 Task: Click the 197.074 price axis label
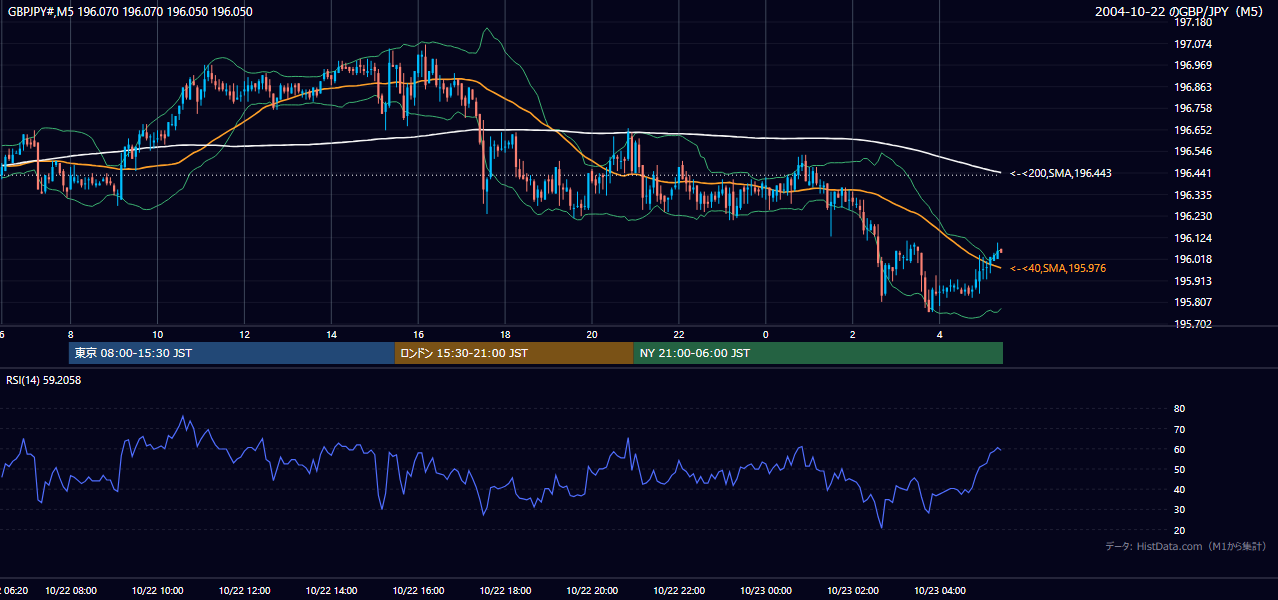1192,44
